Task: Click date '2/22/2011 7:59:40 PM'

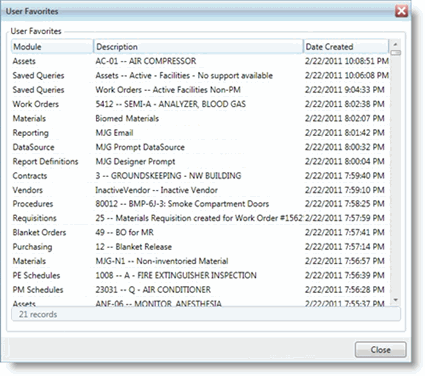Action: tap(345, 176)
